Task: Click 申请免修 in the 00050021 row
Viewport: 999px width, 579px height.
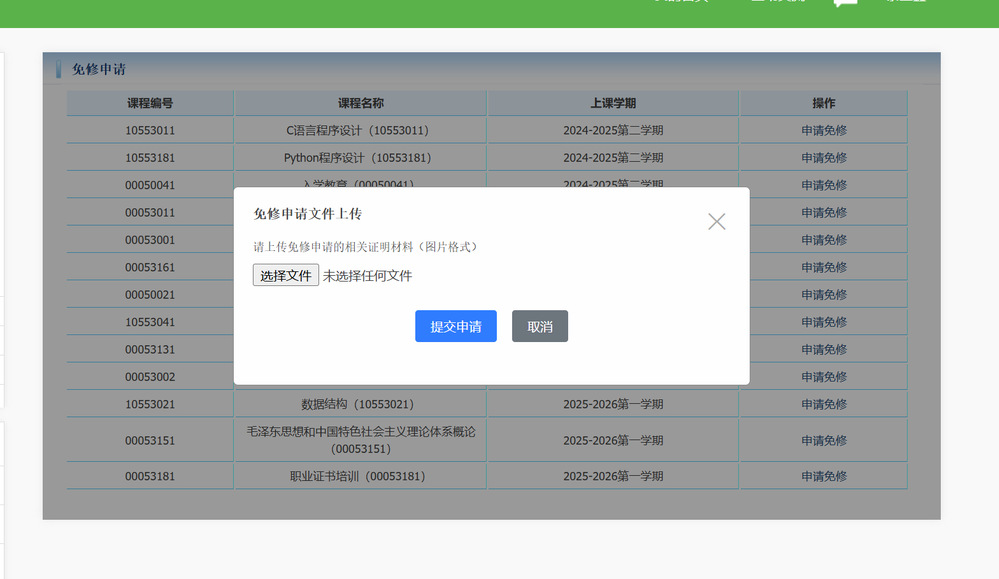Action: 823,295
